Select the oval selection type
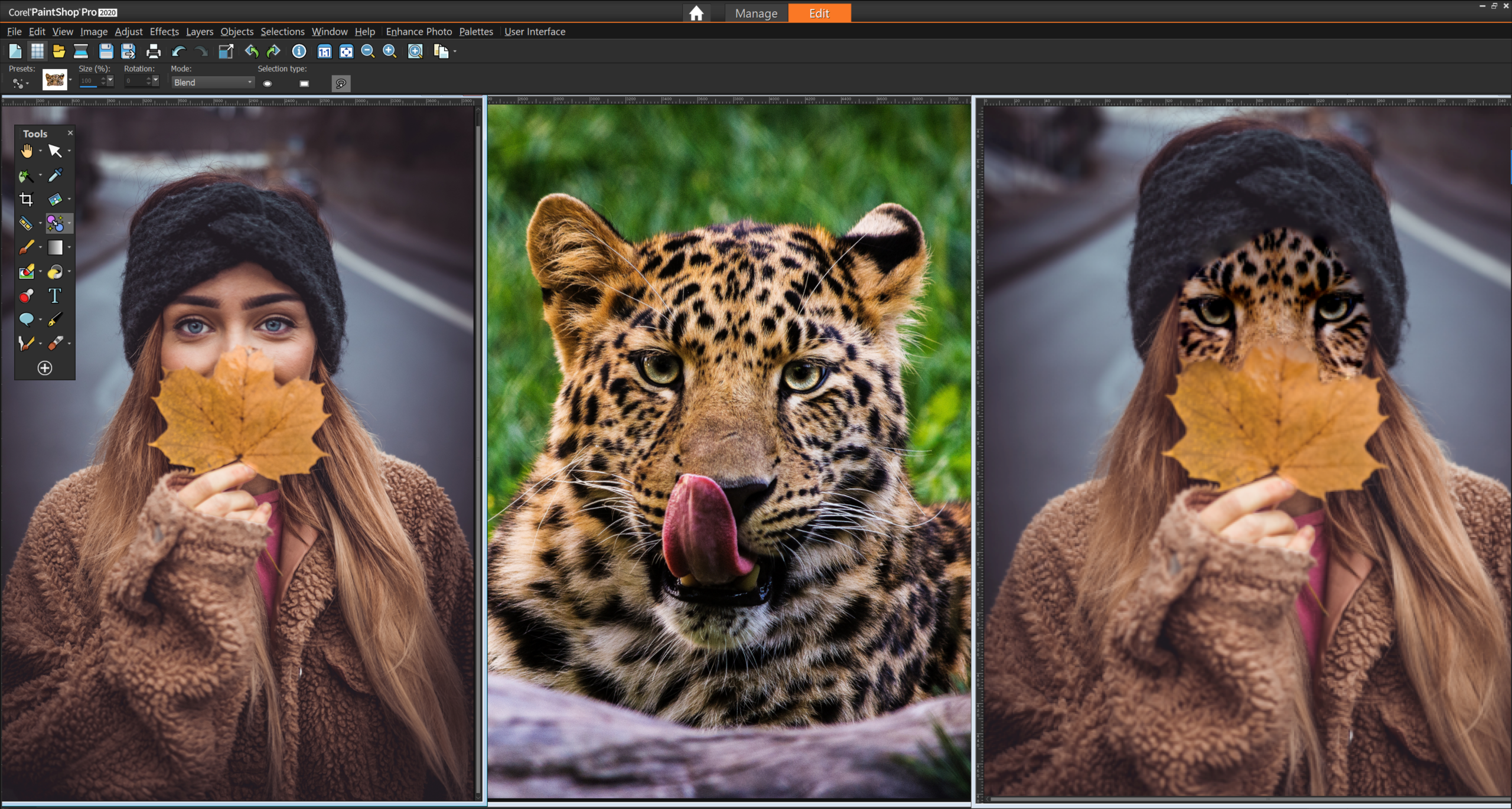This screenshot has height=809, width=1512. 268,83
